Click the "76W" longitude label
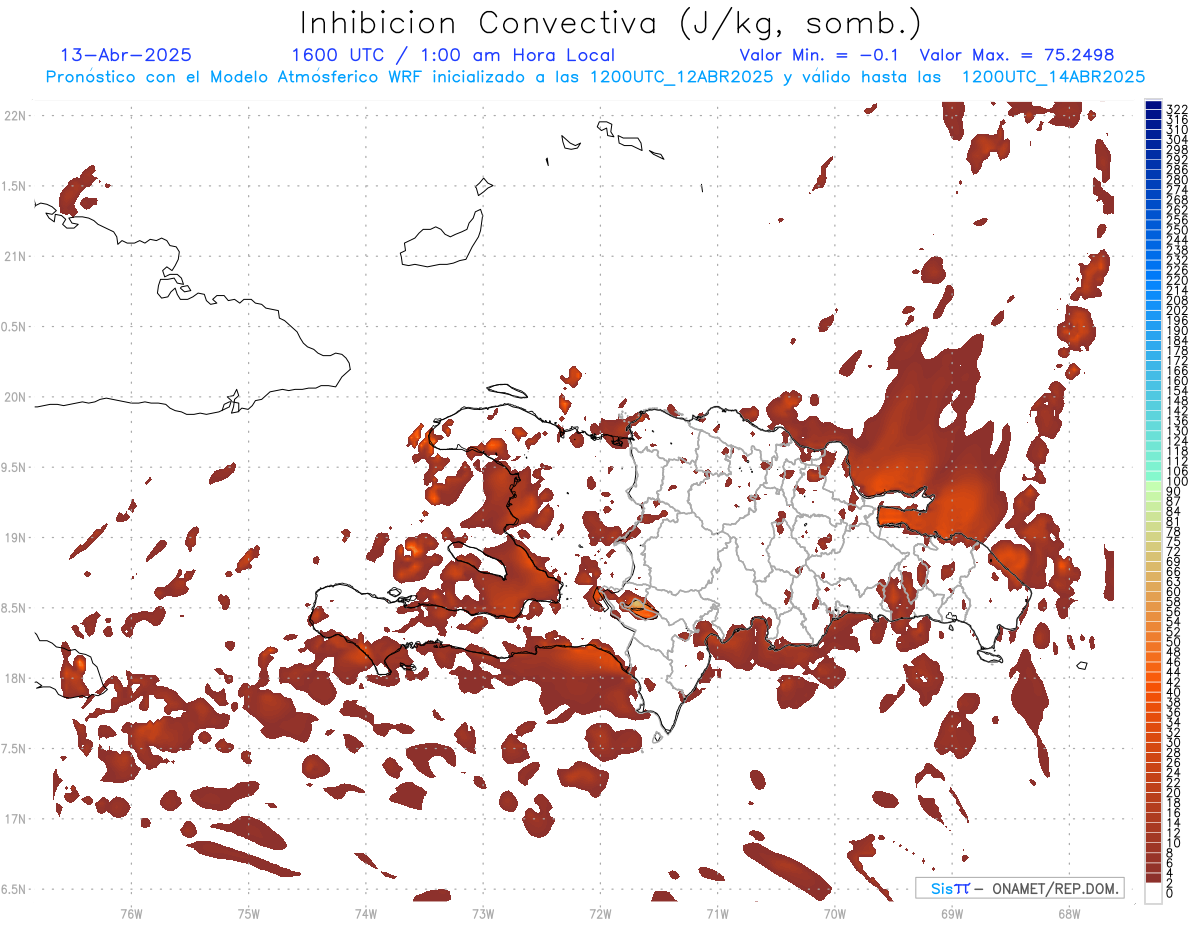Screen dimensions: 1200x927 (x=131, y=913)
